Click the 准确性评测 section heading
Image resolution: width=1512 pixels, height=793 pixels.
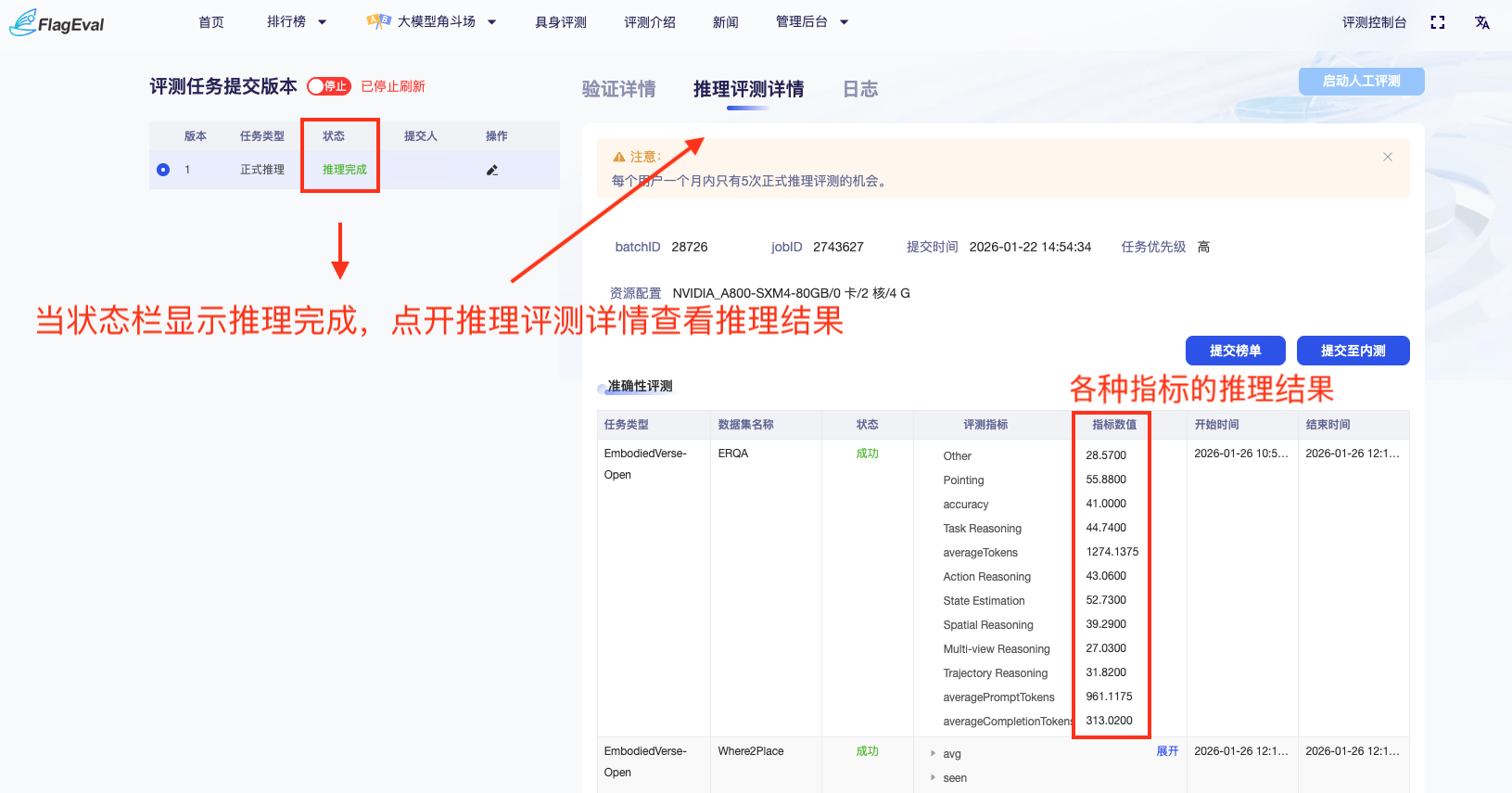pos(640,386)
